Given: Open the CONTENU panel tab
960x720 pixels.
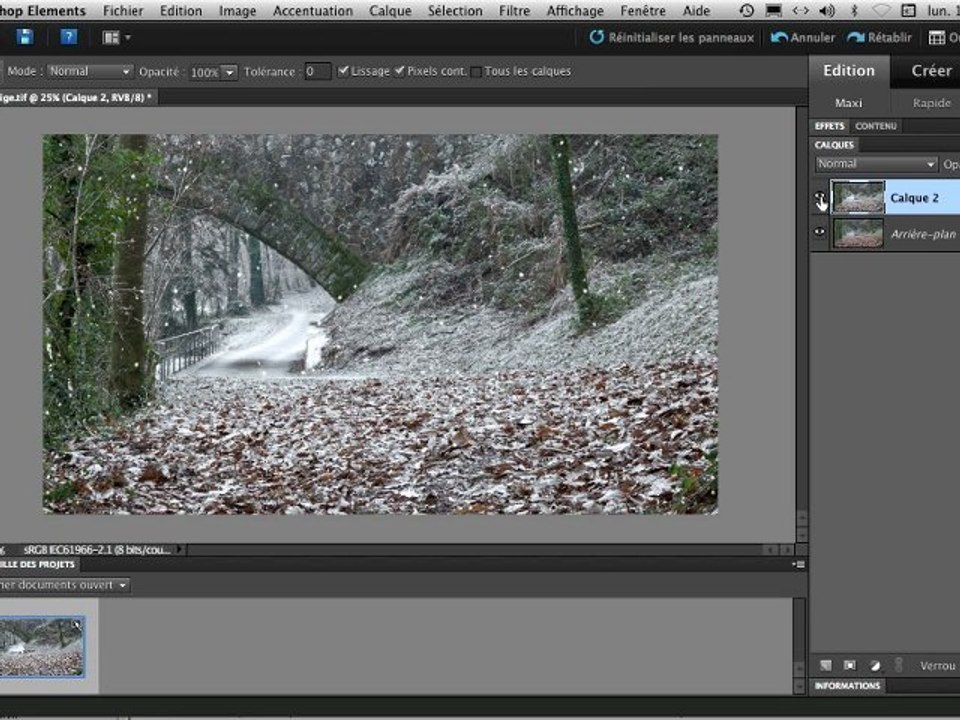Looking at the screenshot, I should click(876, 126).
